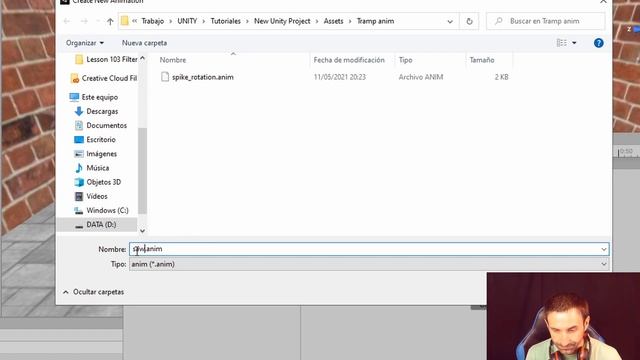Open the recent locations dropdown arrow
This screenshot has width=640, height=360.
tap(97, 21)
